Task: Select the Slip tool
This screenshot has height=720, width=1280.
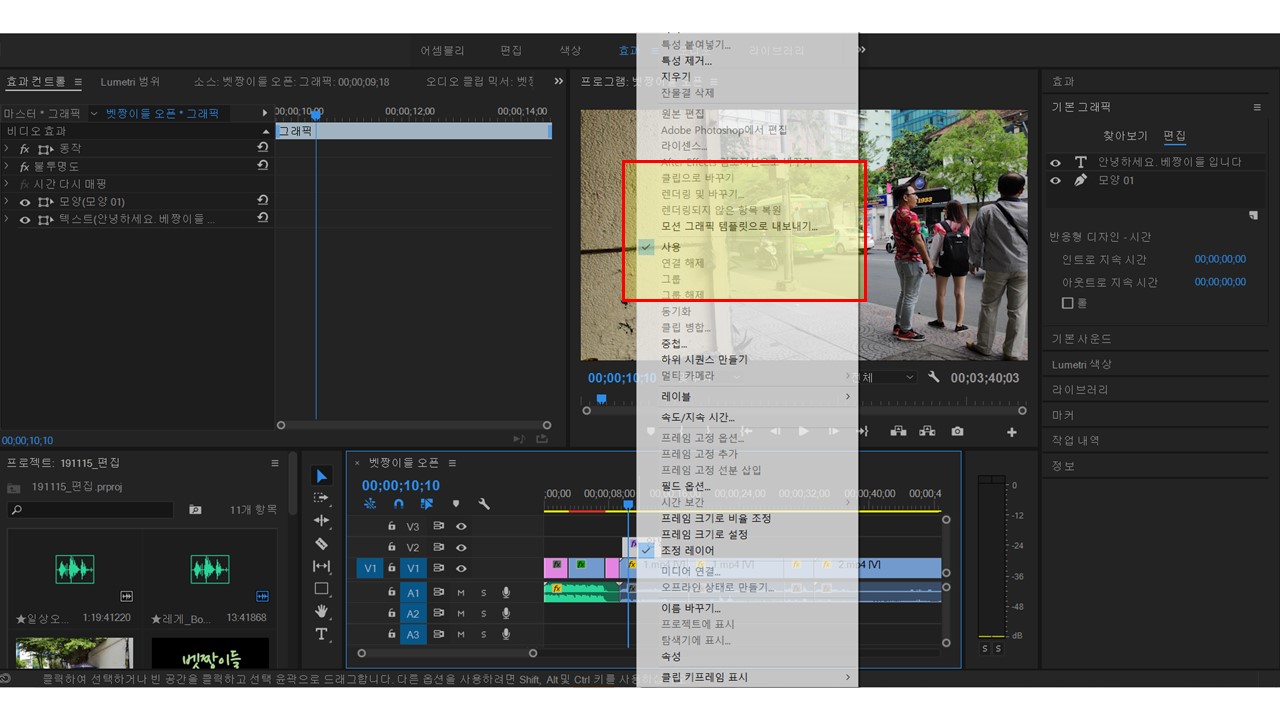Action: 321,567
